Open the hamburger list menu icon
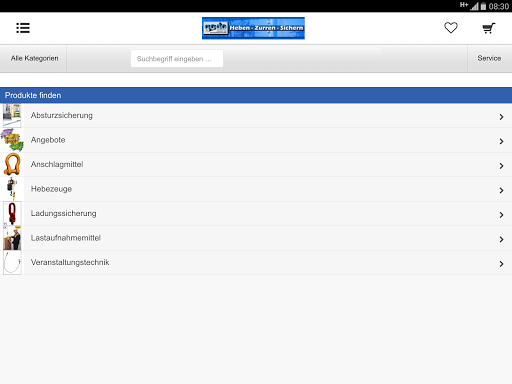This screenshot has width=512, height=384. (x=23, y=28)
